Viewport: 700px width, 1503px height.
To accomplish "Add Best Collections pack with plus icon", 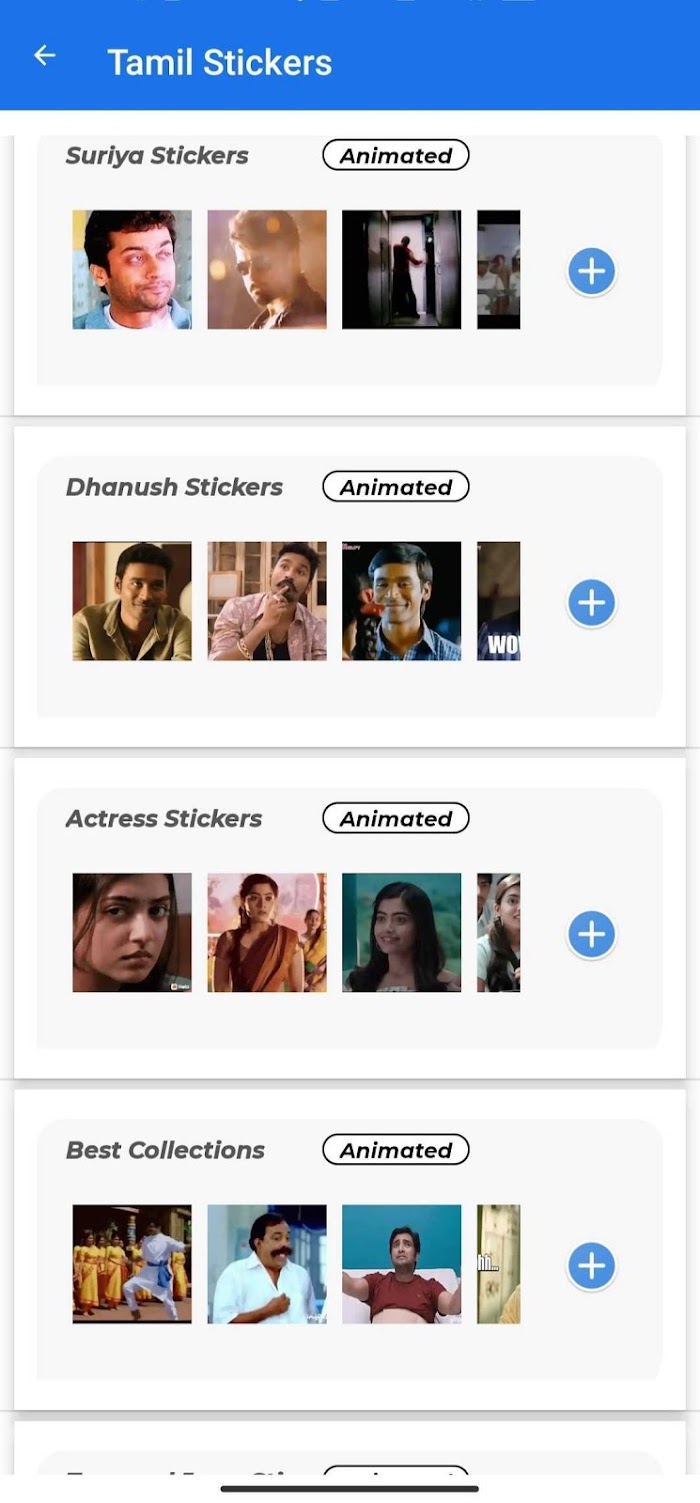I will coord(592,1265).
